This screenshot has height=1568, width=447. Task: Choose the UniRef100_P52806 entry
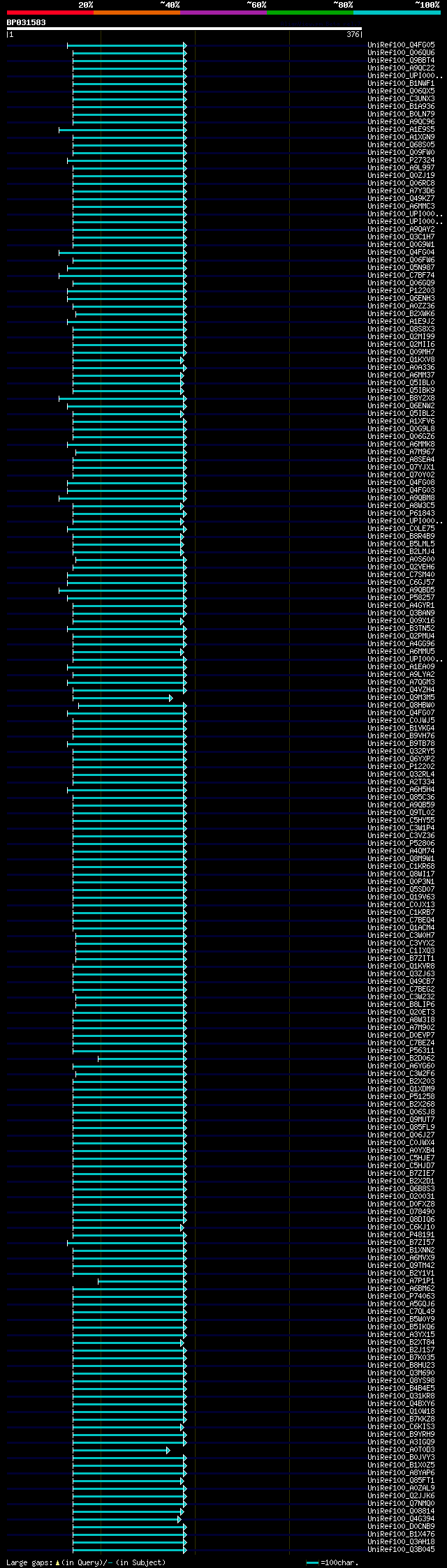(401, 843)
